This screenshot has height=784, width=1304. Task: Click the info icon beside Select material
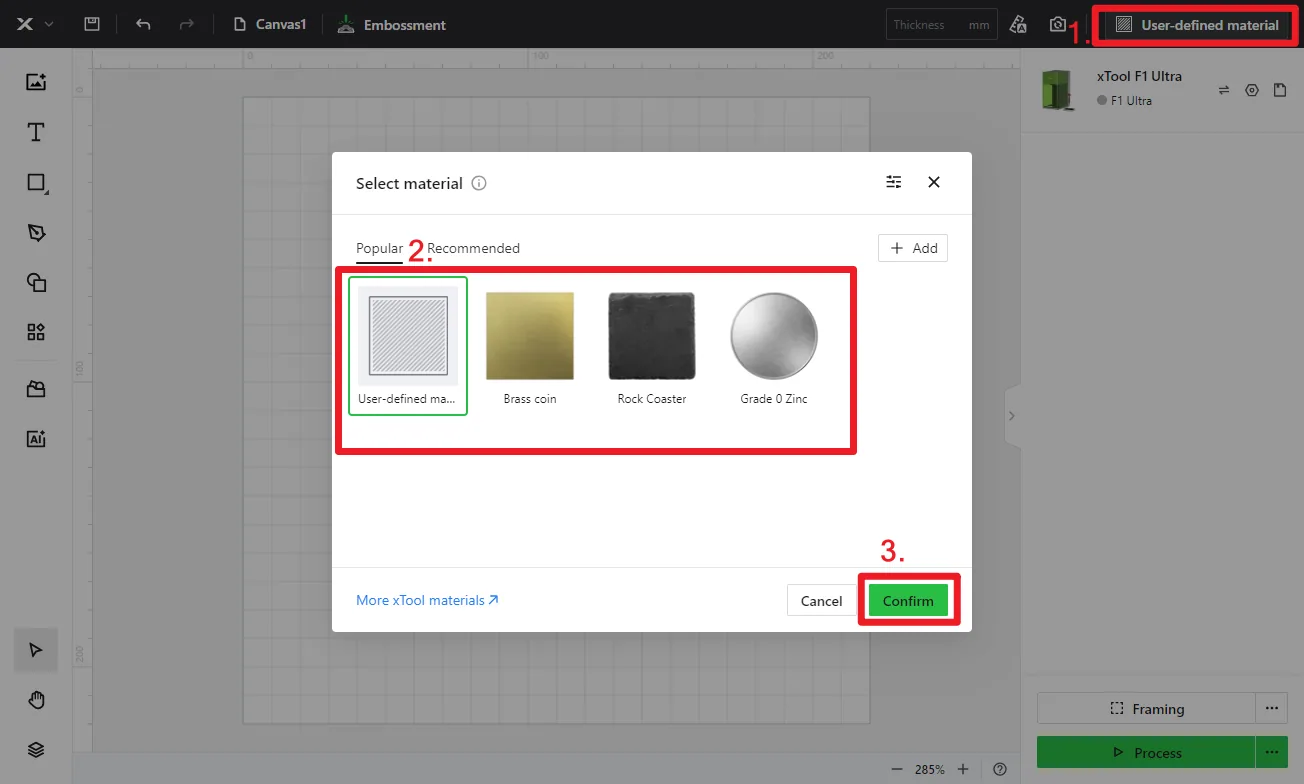(479, 183)
